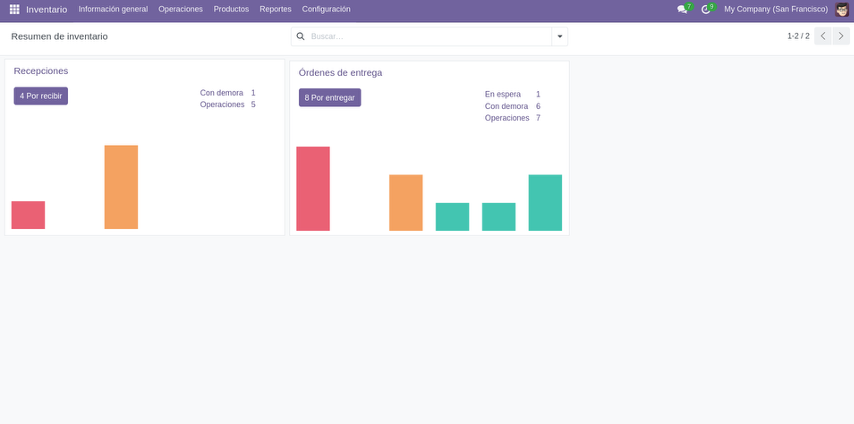The height and width of the screenshot is (424, 854).
Task: Open the Información general menu
Action: (x=113, y=9)
